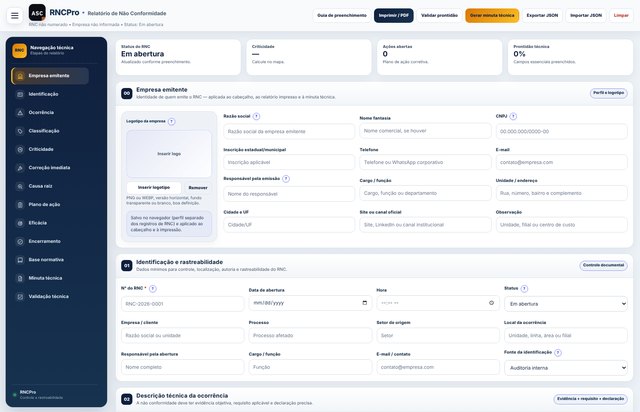The height and width of the screenshot is (412, 640).
Task: Click the CNPJ input field
Action: coord(562,131)
